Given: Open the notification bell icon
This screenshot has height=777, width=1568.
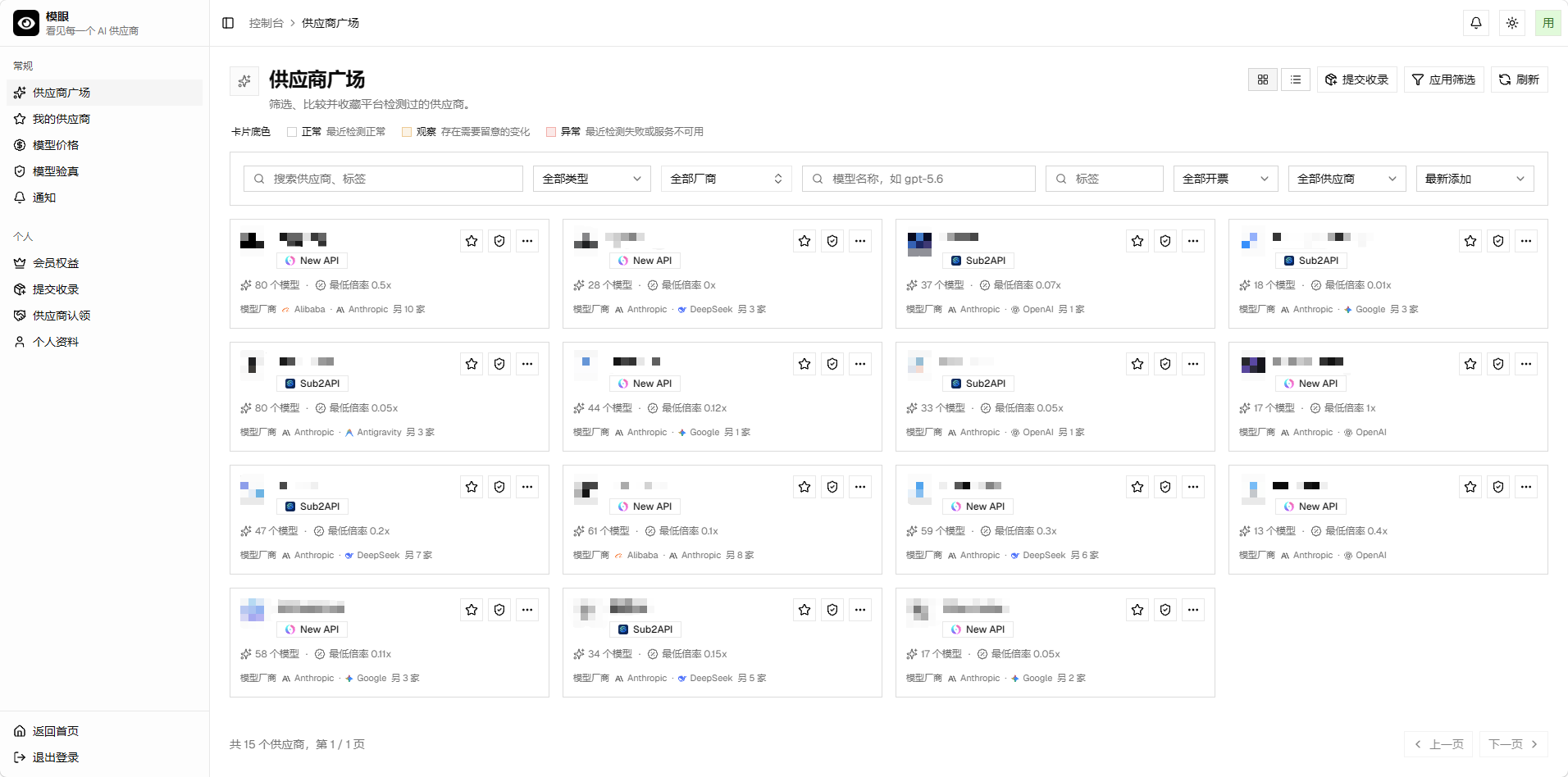Looking at the screenshot, I should [x=1476, y=23].
